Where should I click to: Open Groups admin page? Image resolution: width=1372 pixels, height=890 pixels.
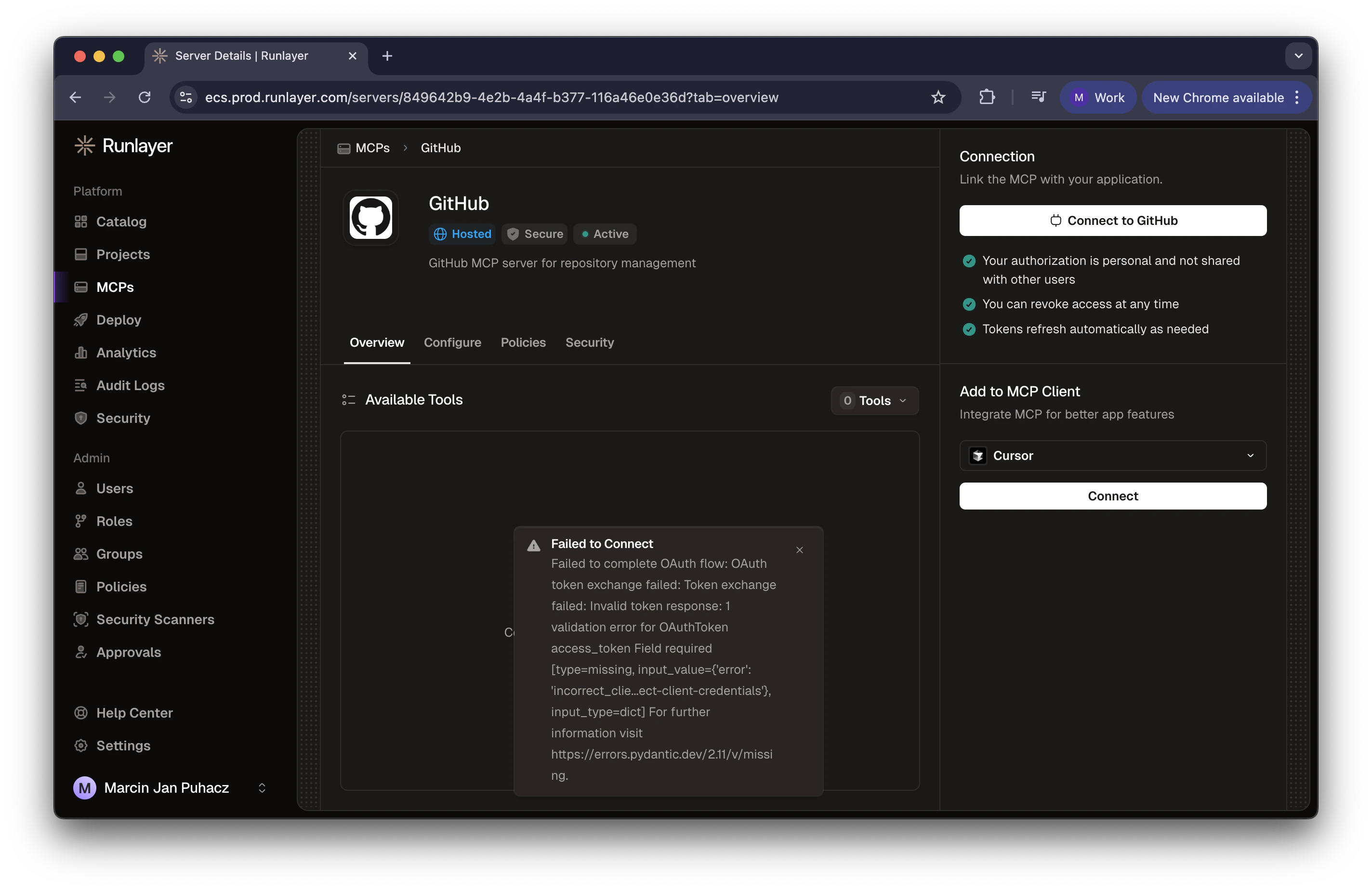pyautogui.click(x=119, y=554)
